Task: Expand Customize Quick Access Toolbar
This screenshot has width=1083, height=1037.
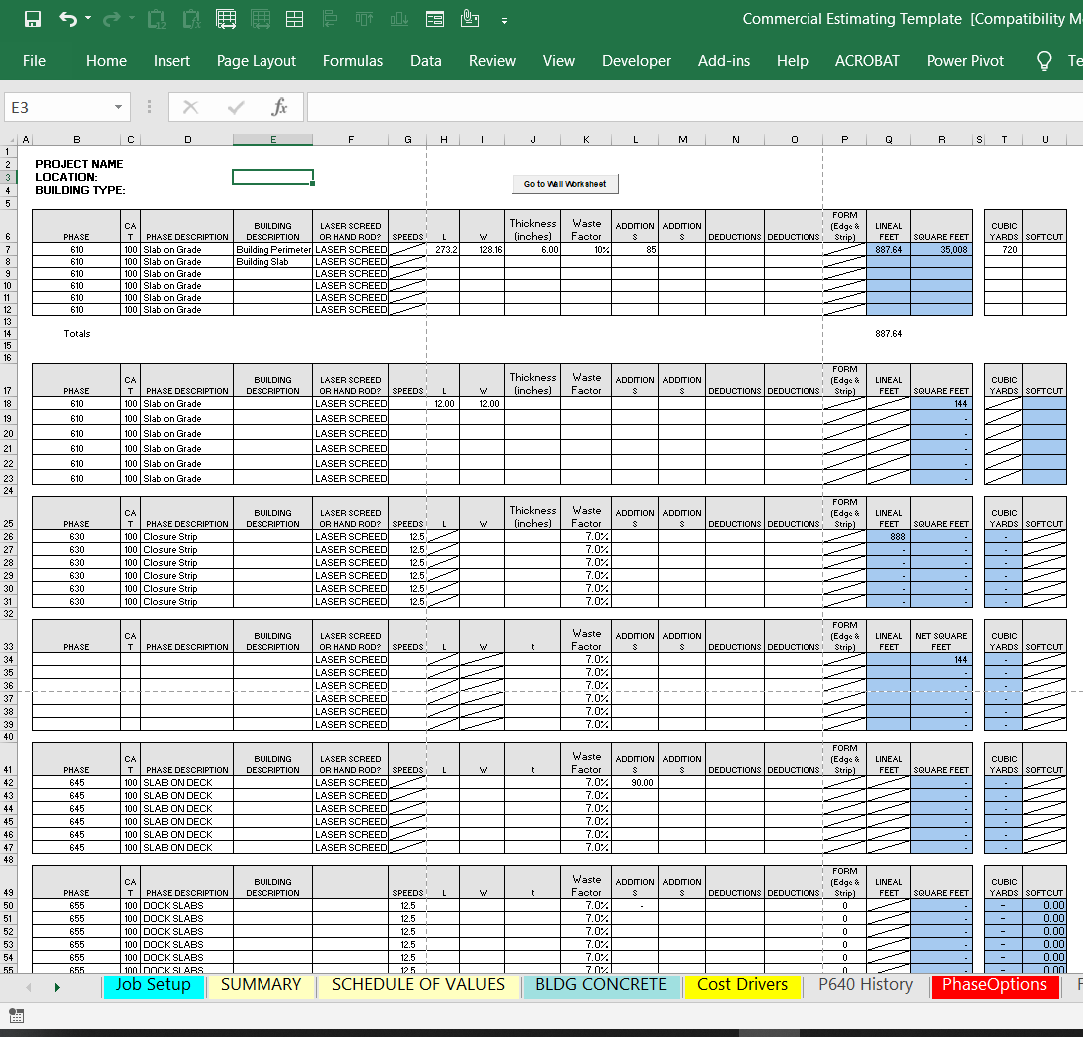Action: click(504, 21)
